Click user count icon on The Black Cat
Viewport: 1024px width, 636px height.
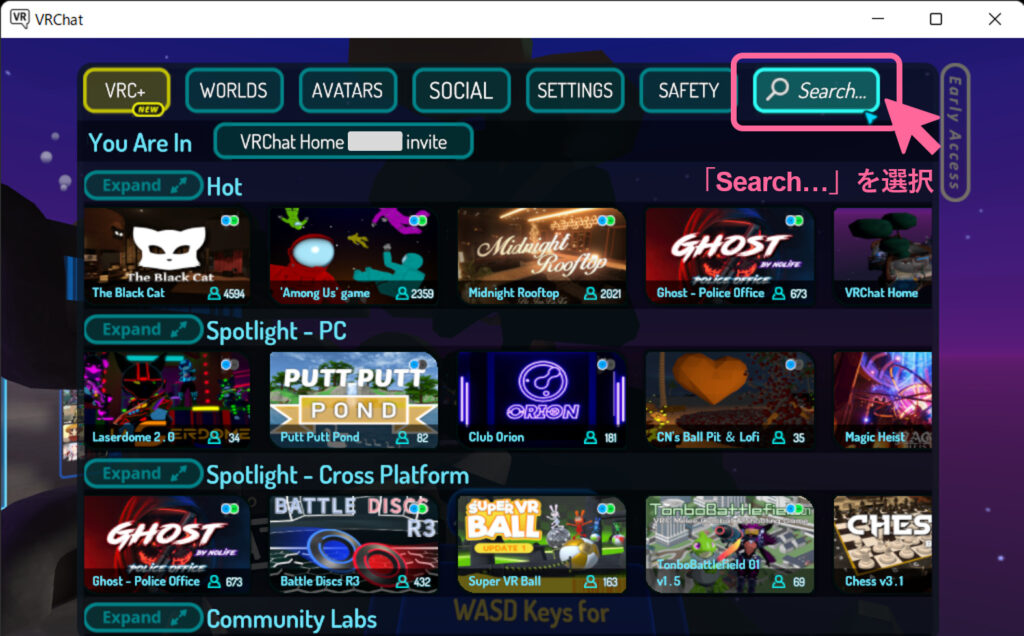[x=214, y=293]
